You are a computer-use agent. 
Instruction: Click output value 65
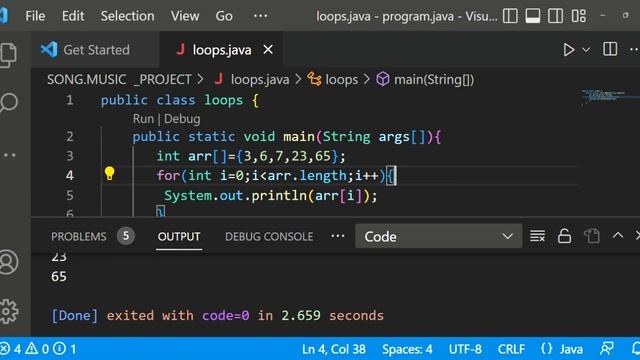(59, 276)
